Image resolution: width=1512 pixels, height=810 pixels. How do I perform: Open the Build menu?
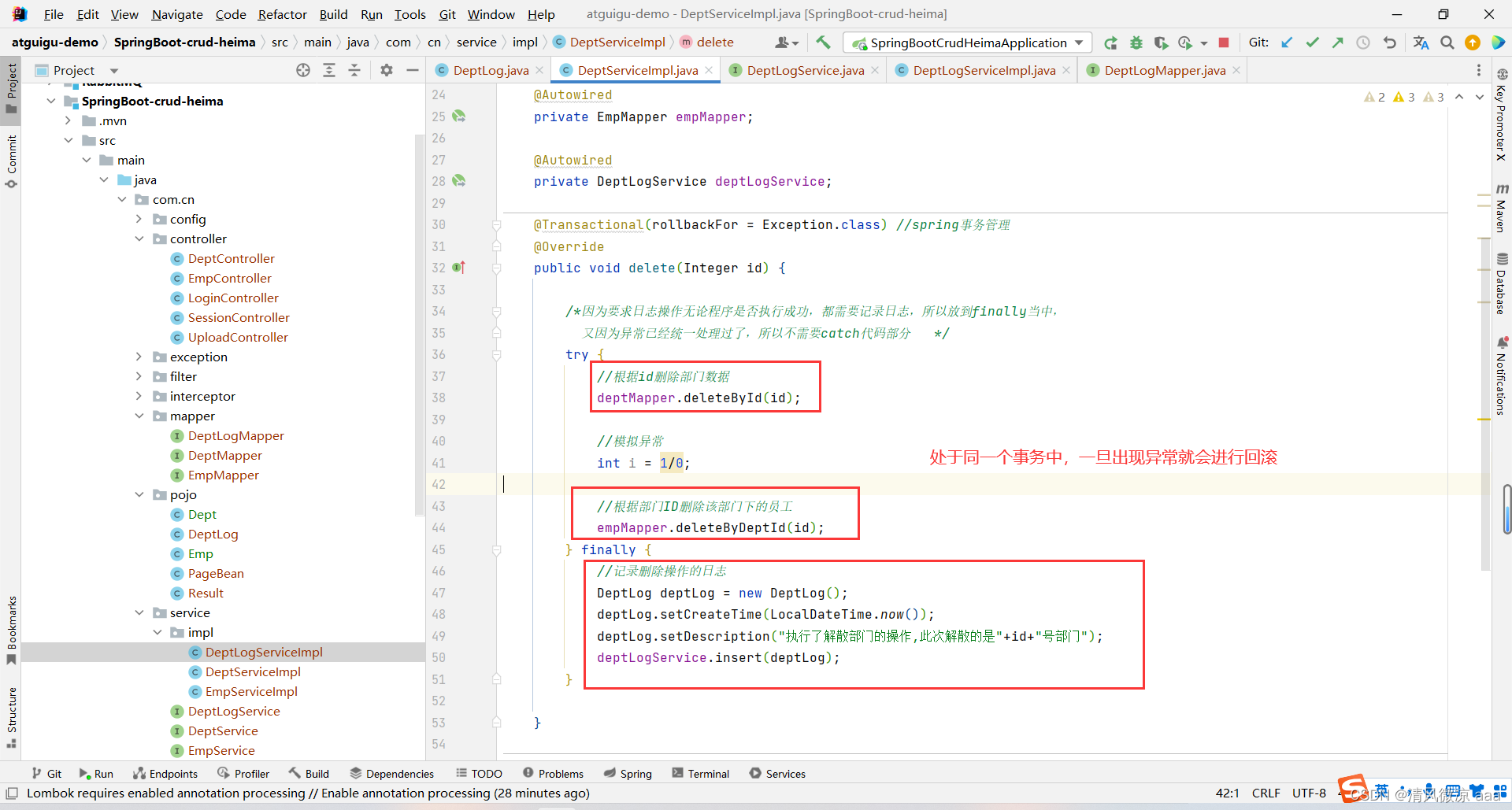click(333, 14)
